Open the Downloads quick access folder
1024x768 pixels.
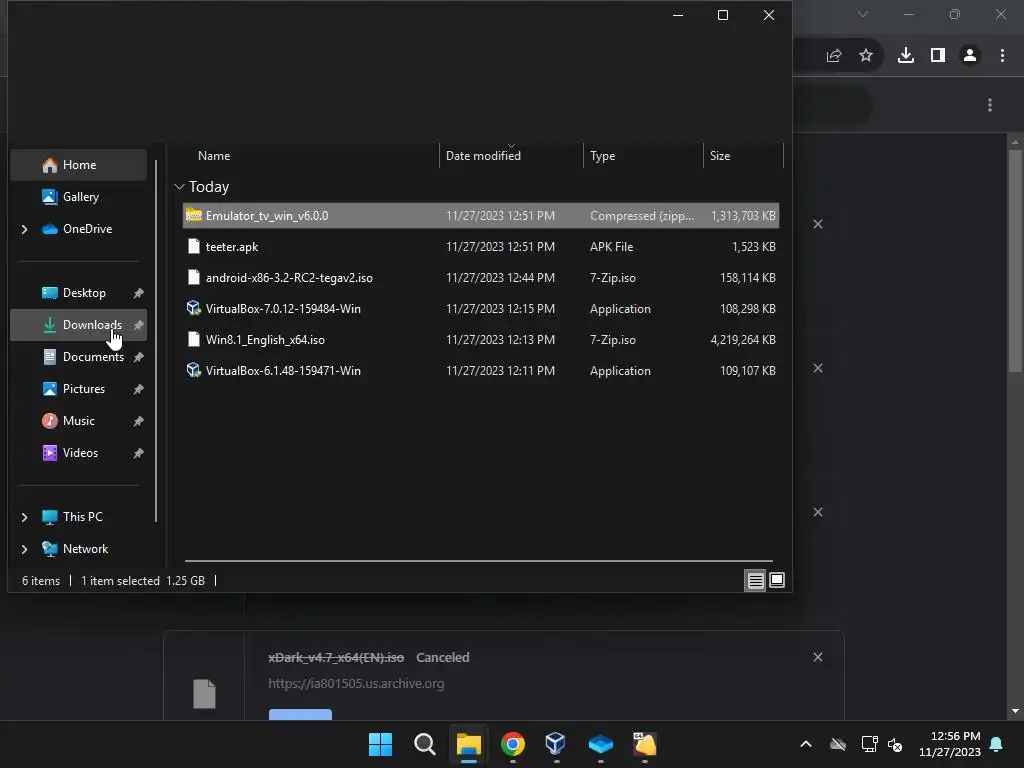(x=79, y=325)
